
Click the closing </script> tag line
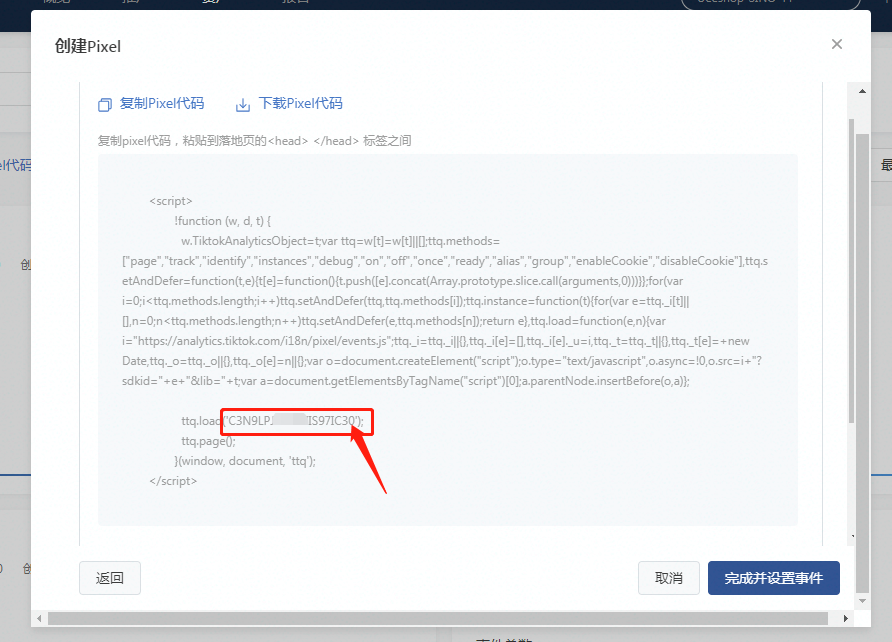pyautogui.click(x=173, y=481)
